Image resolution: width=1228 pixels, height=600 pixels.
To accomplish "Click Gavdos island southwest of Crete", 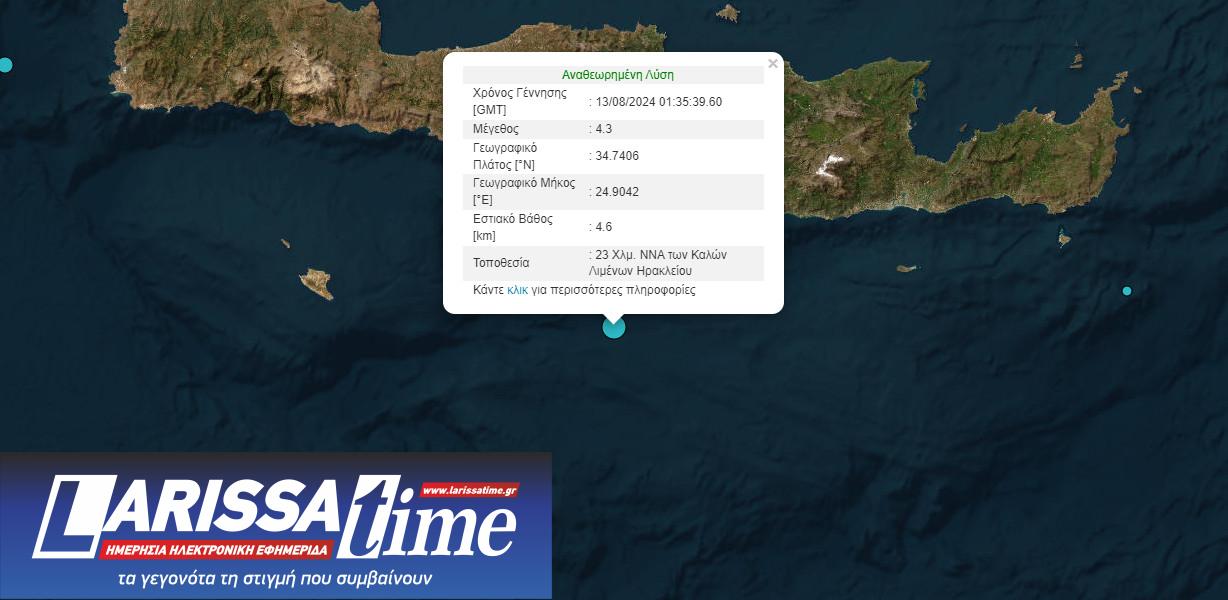I will [x=318, y=283].
